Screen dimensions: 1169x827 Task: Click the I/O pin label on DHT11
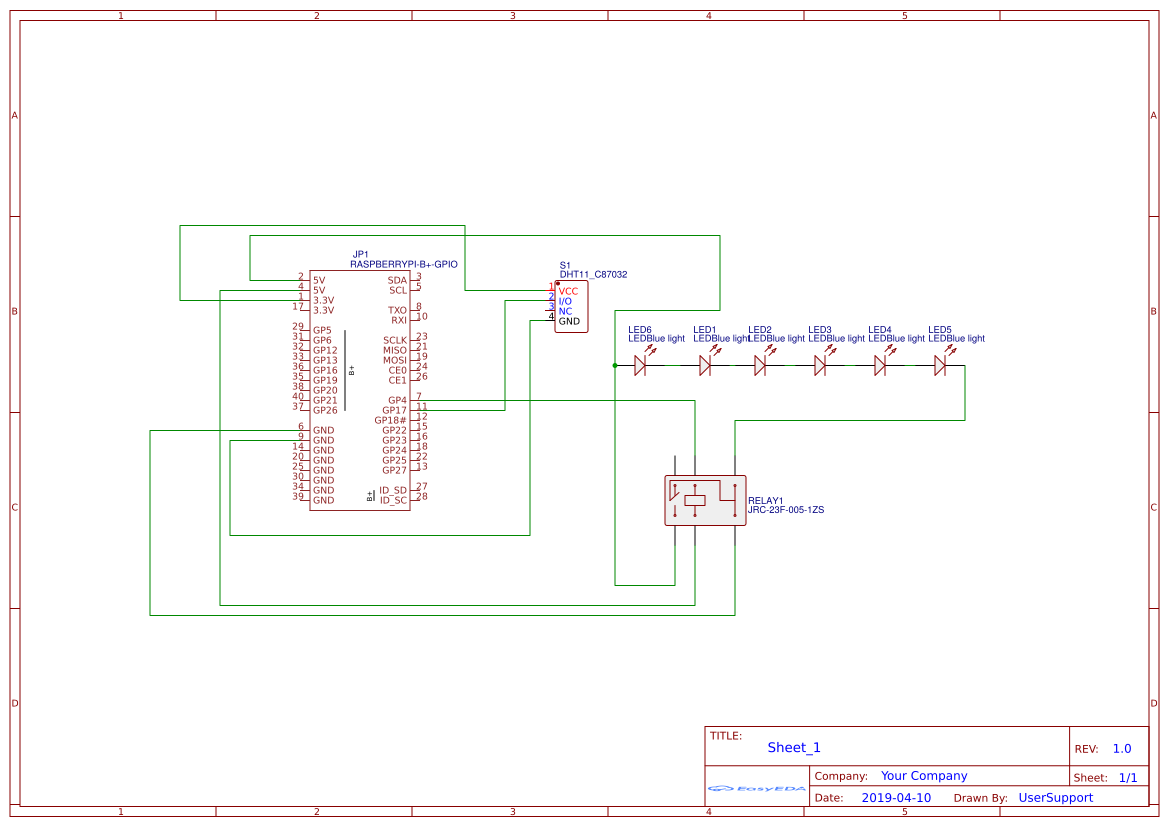tap(565, 301)
